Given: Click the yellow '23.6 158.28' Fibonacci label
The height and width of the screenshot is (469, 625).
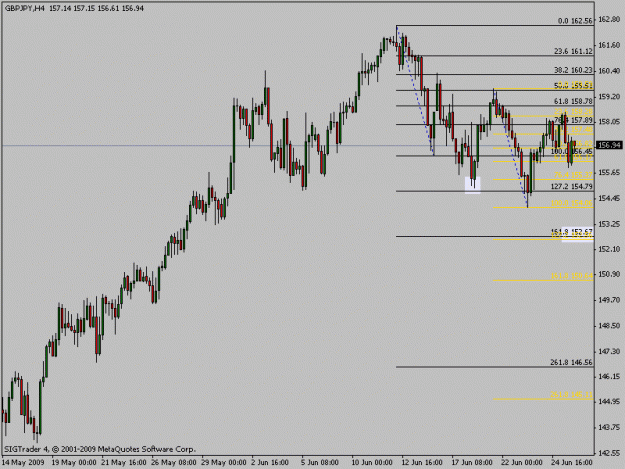Looking at the screenshot, I should tap(573, 112).
